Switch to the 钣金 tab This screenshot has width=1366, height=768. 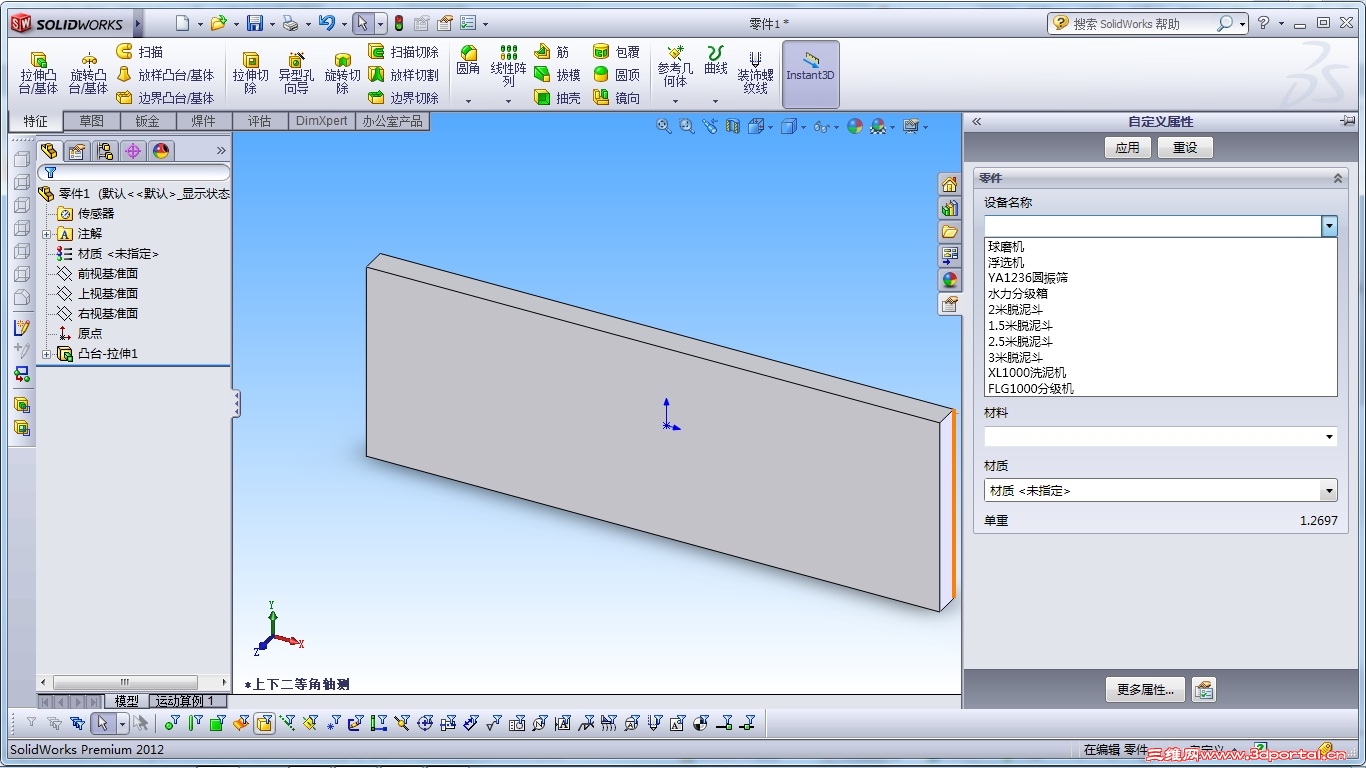coord(148,121)
